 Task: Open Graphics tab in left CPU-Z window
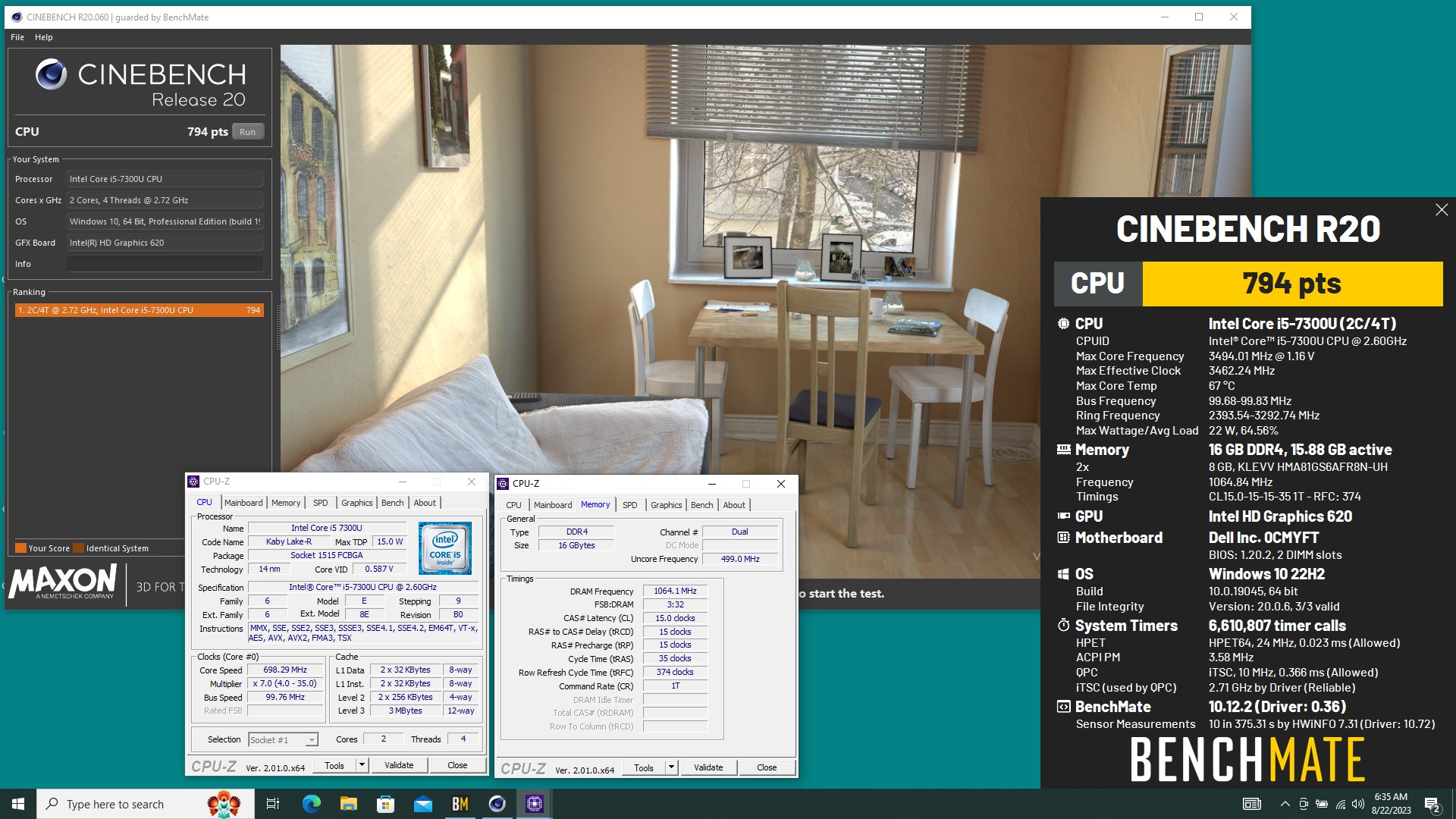356,503
